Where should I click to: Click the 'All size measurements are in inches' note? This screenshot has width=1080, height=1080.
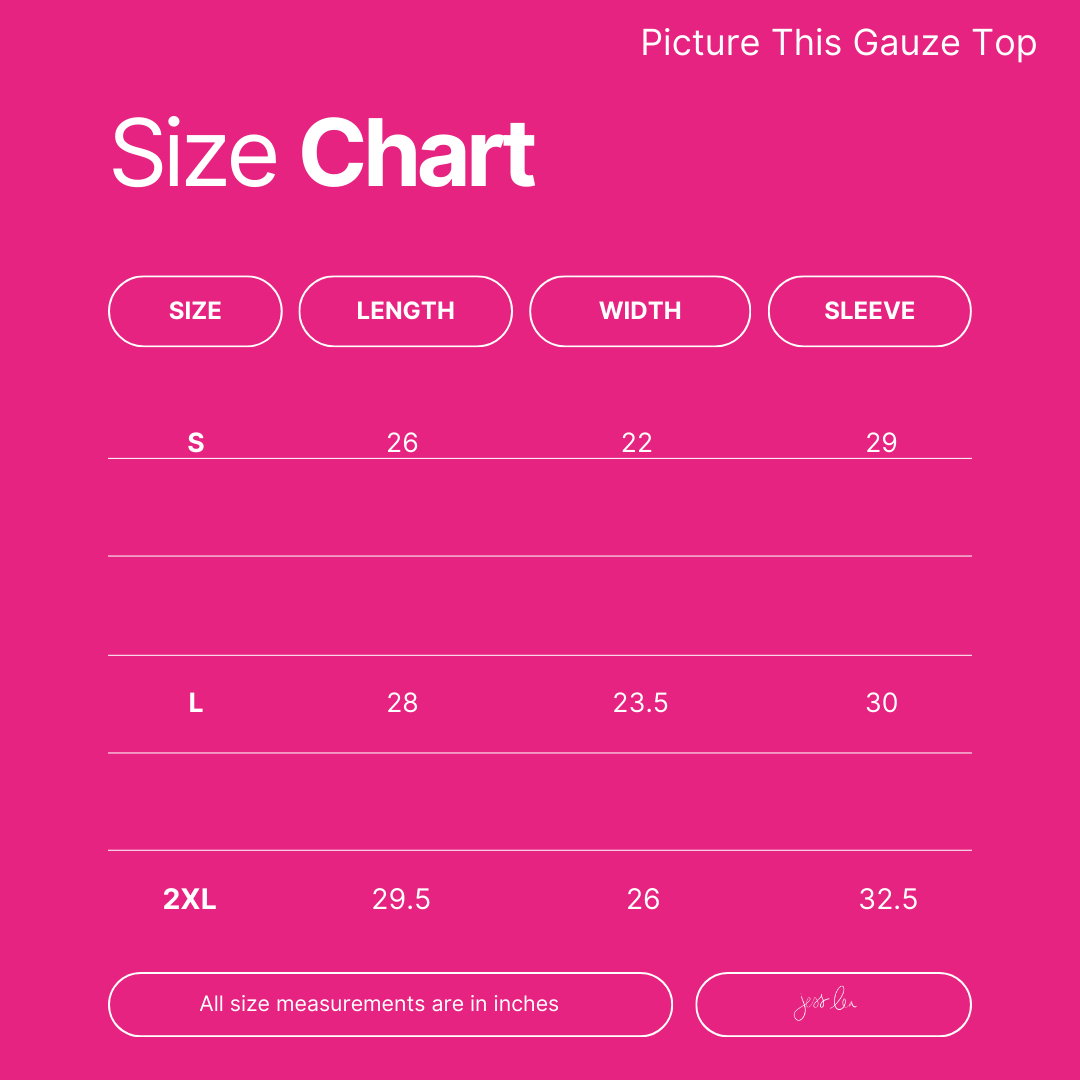click(x=379, y=1004)
